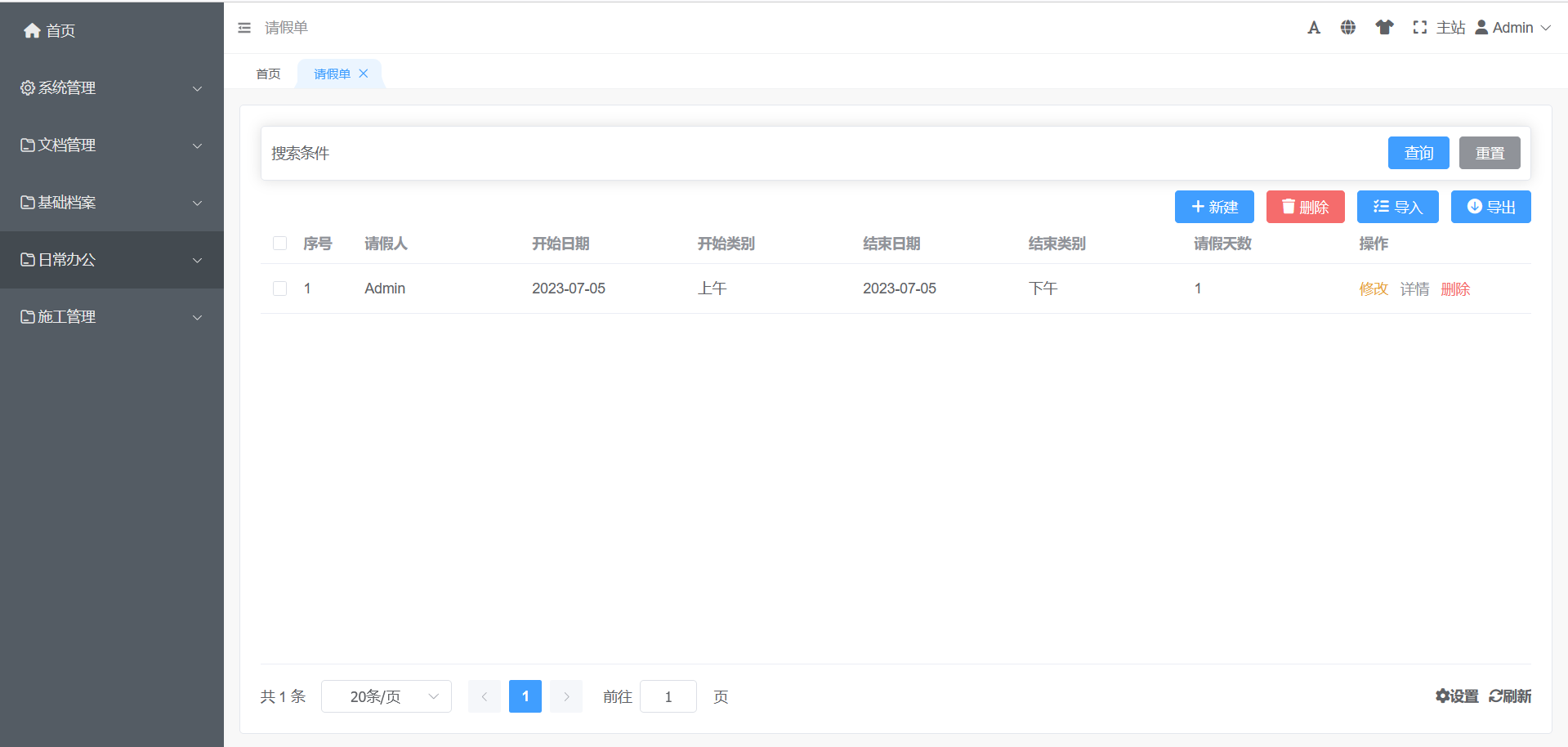Click the 请假人 column header

(386, 244)
